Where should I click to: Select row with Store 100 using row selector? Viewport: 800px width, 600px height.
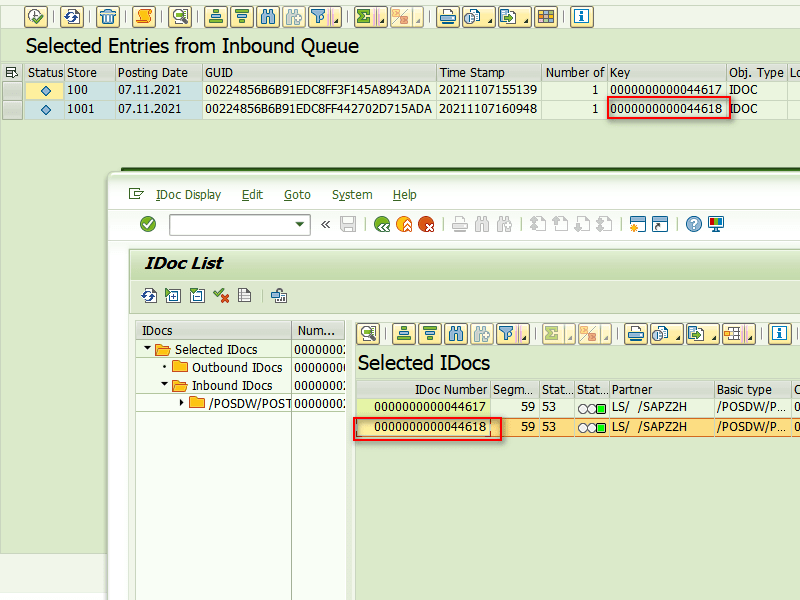[x=12, y=91]
